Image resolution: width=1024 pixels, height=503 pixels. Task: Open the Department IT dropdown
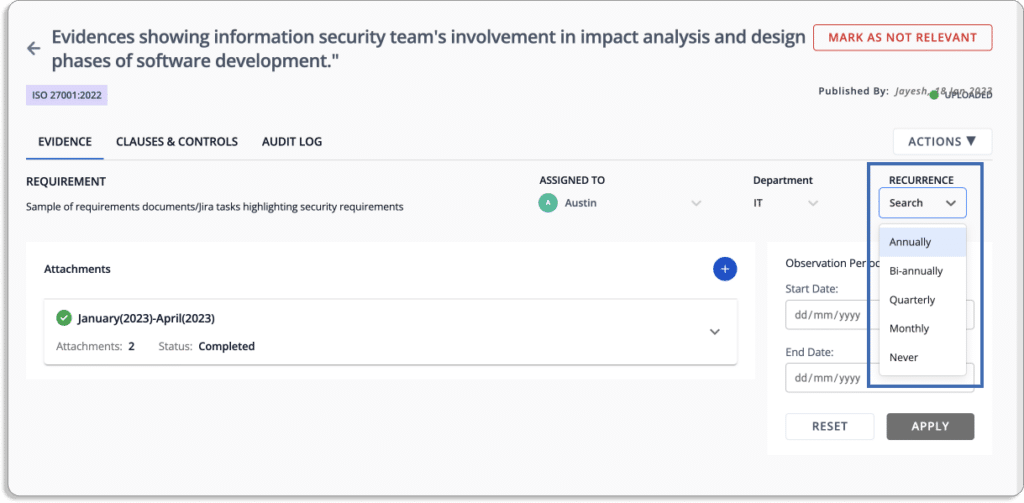pyautogui.click(x=786, y=203)
